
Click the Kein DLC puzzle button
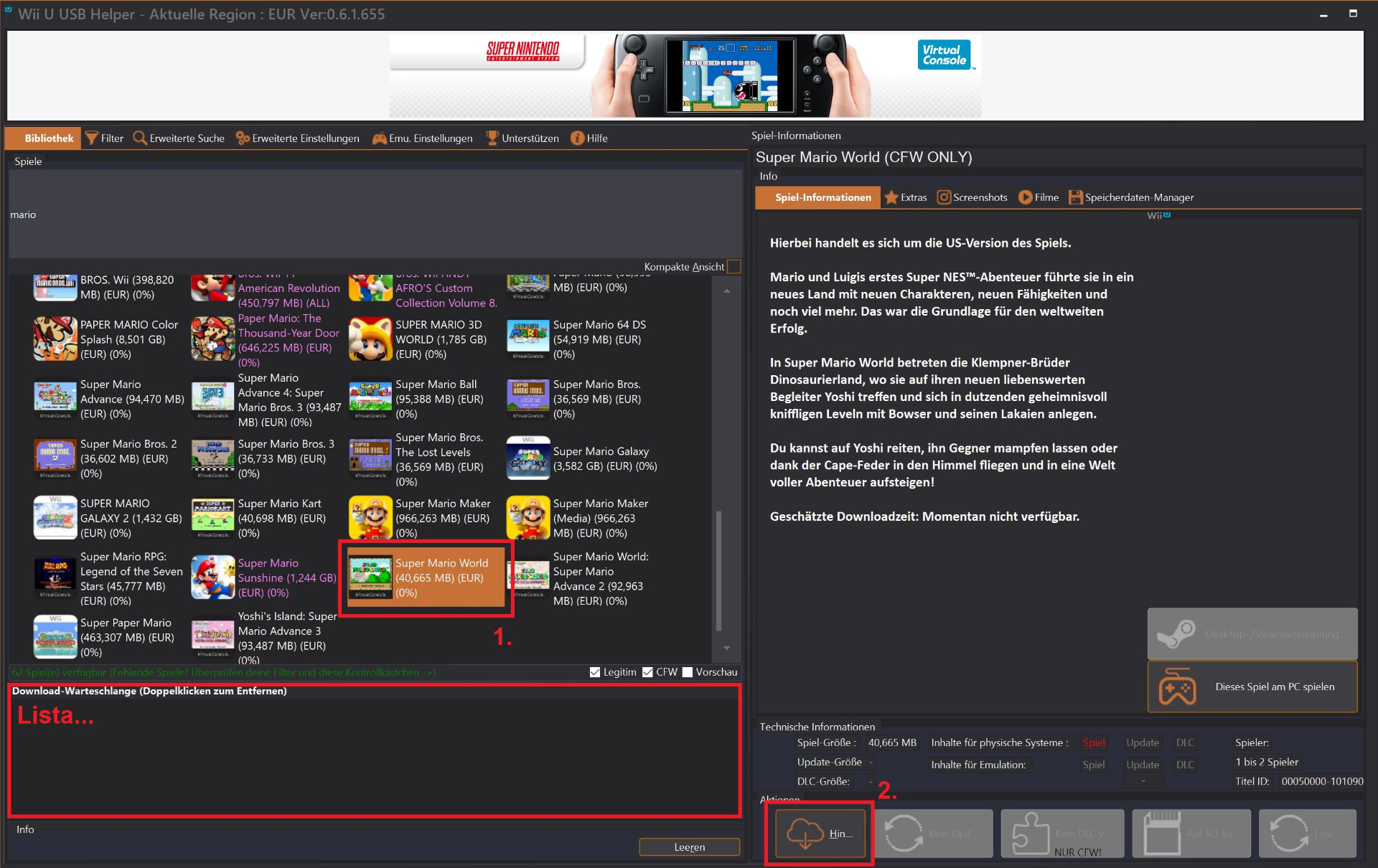1063,834
